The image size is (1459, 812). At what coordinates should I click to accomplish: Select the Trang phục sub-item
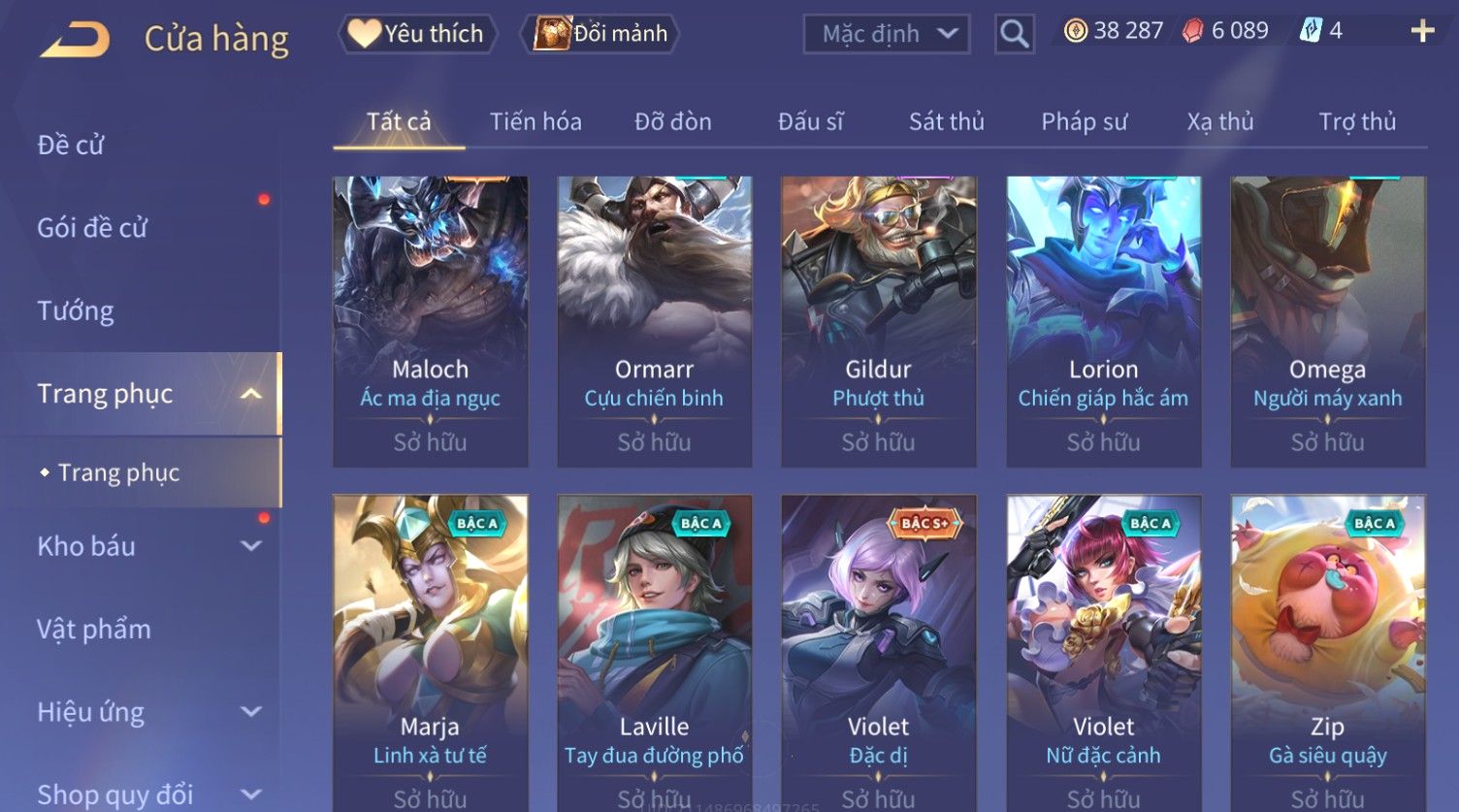tap(118, 472)
